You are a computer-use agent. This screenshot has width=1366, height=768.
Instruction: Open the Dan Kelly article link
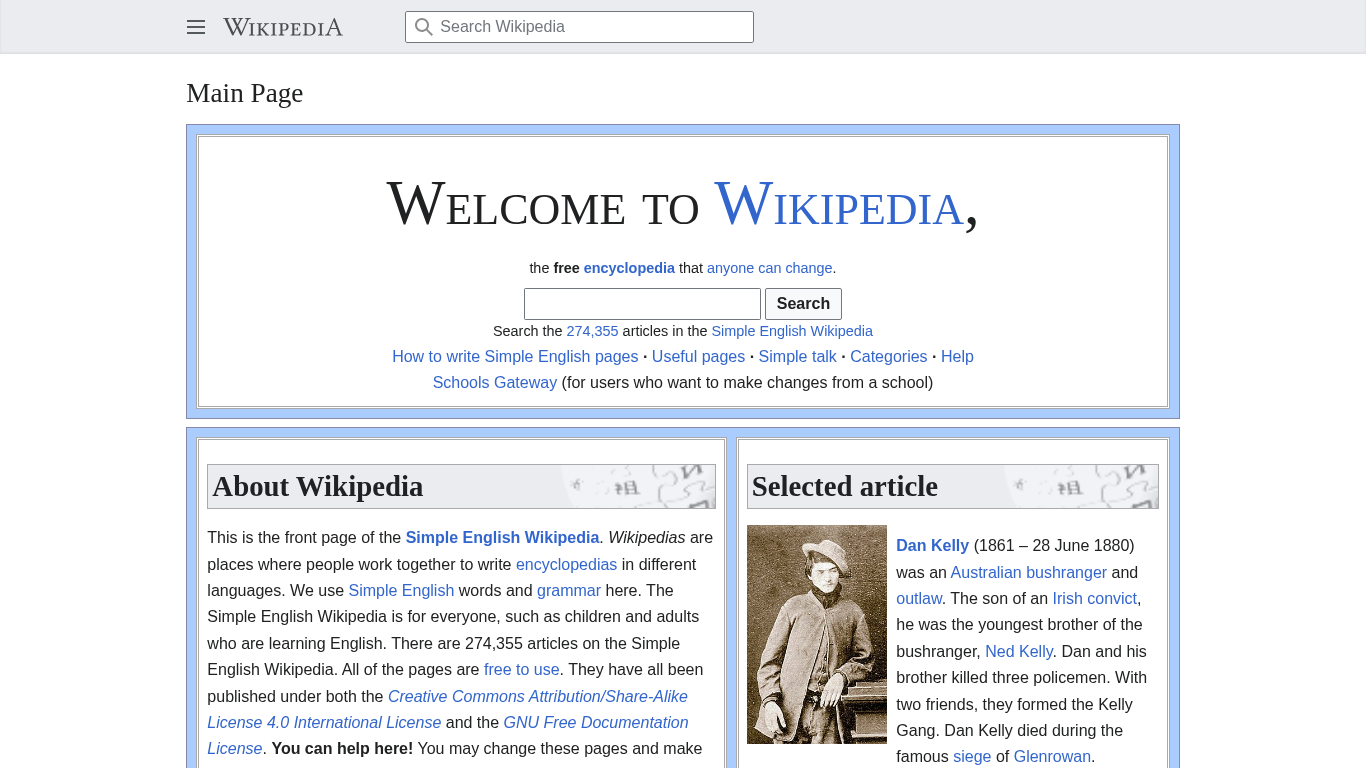coord(932,546)
